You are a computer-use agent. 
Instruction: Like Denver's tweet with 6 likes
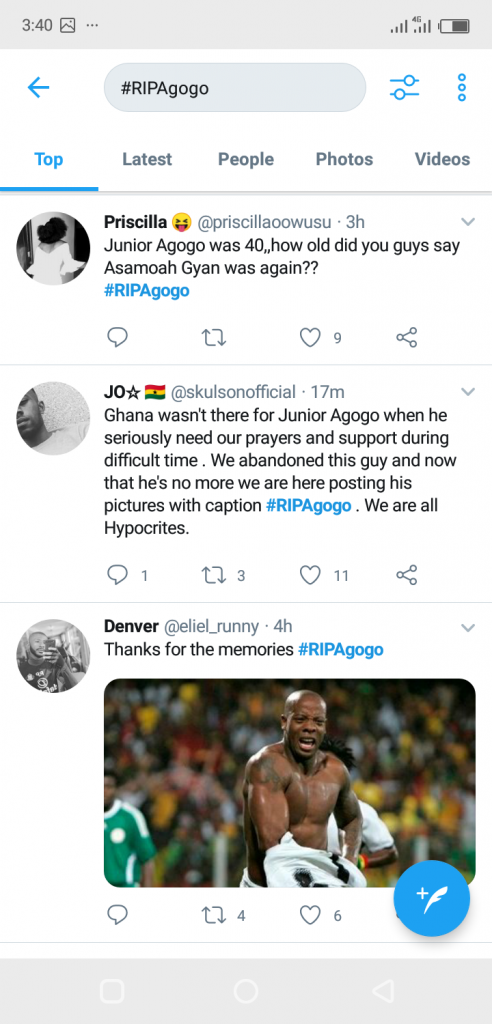click(x=310, y=916)
